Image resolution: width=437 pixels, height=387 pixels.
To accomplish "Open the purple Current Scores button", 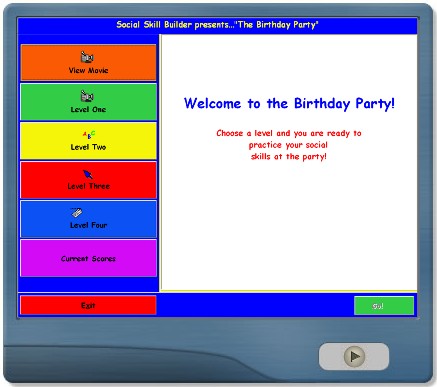I will click(x=88, y=258).
